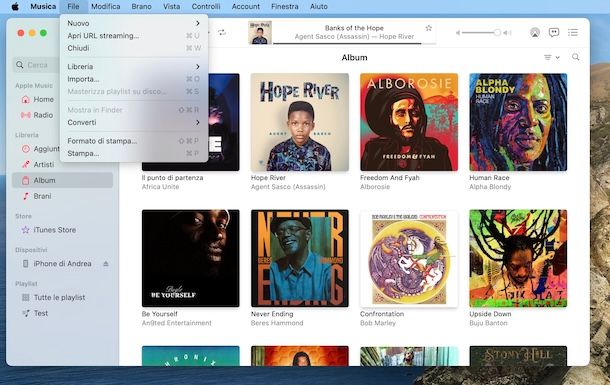610x385 pixels.
Task: Open the Hope River album cover
Action: (300, 122)
